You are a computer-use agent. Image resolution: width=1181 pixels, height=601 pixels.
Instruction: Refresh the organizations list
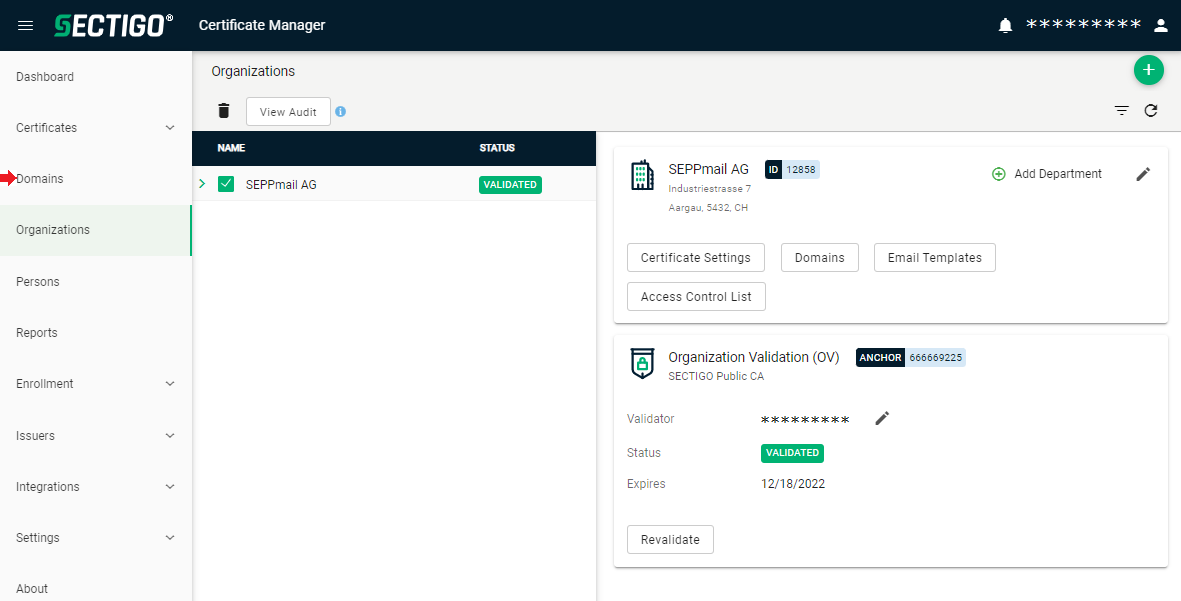tap(1151, 111)
